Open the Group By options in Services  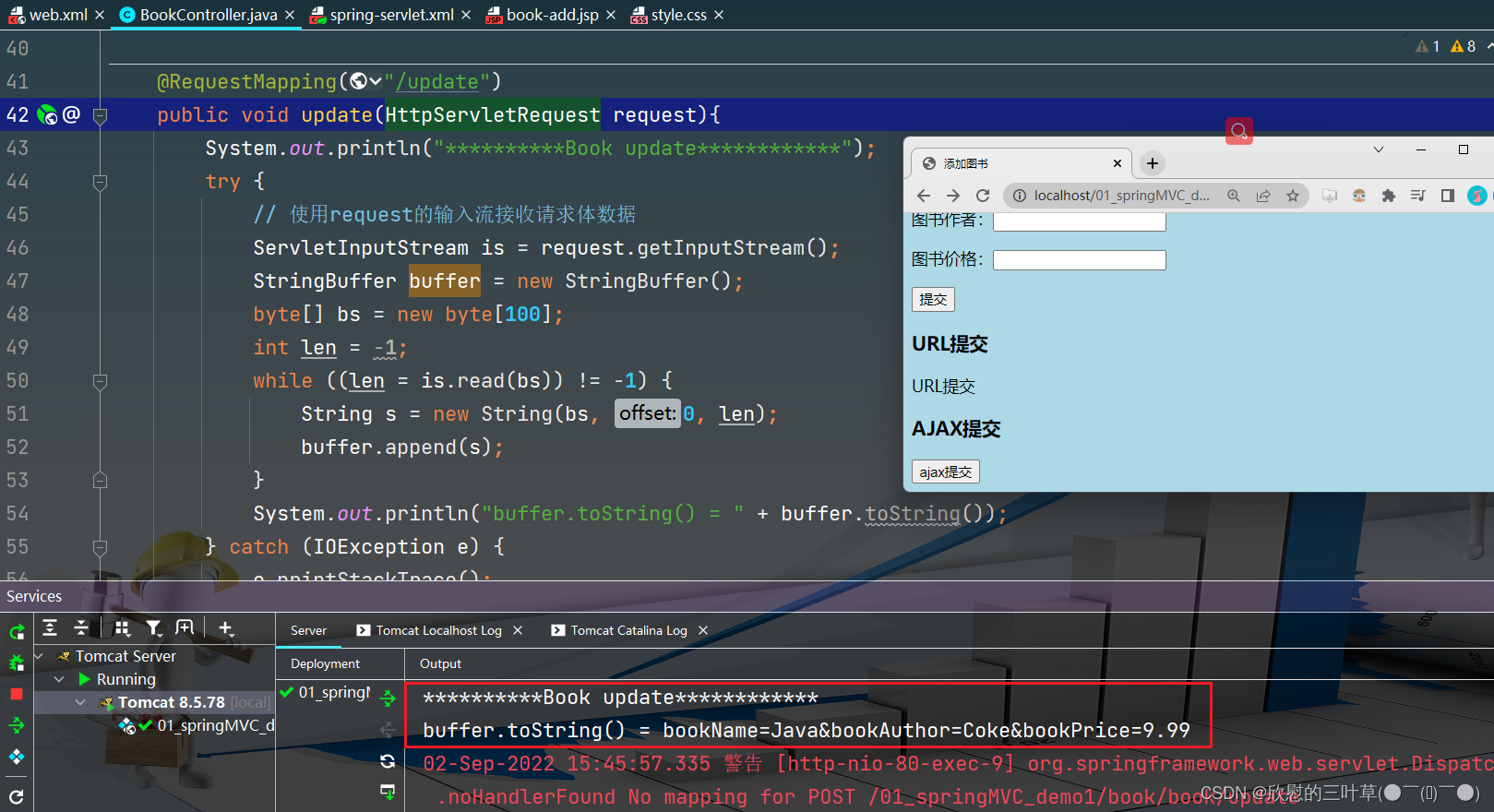[122, 628]
